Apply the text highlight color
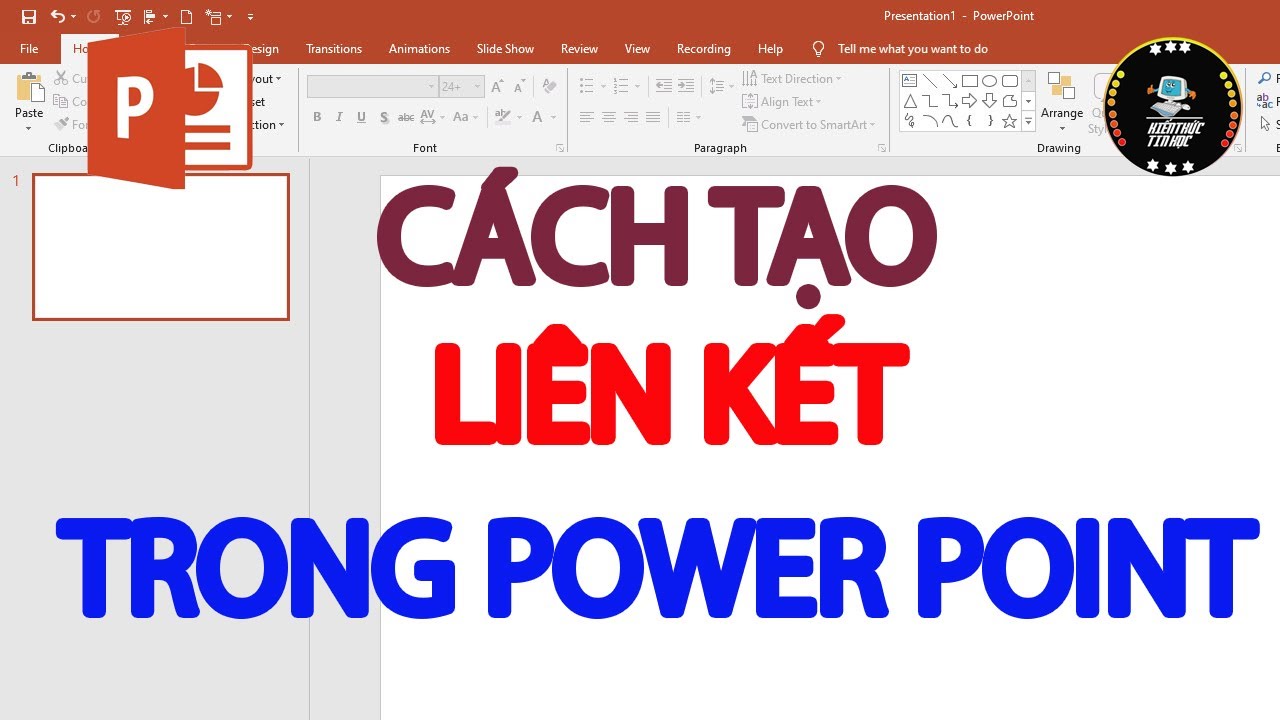 tap(505, 118)
